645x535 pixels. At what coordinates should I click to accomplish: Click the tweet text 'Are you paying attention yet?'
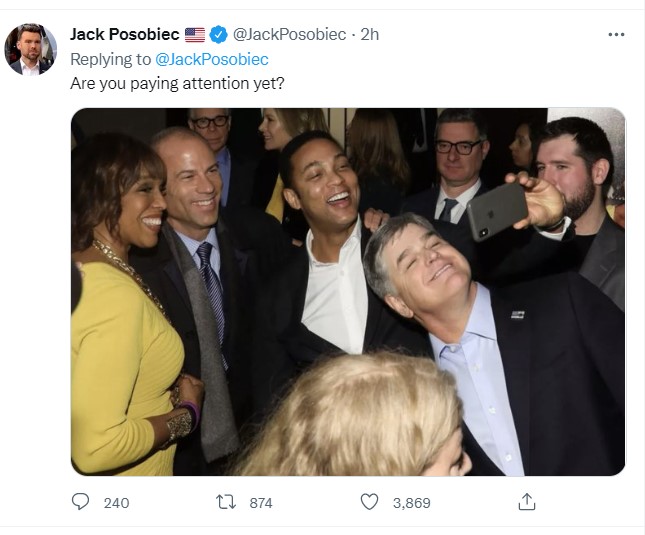[177, 83]
